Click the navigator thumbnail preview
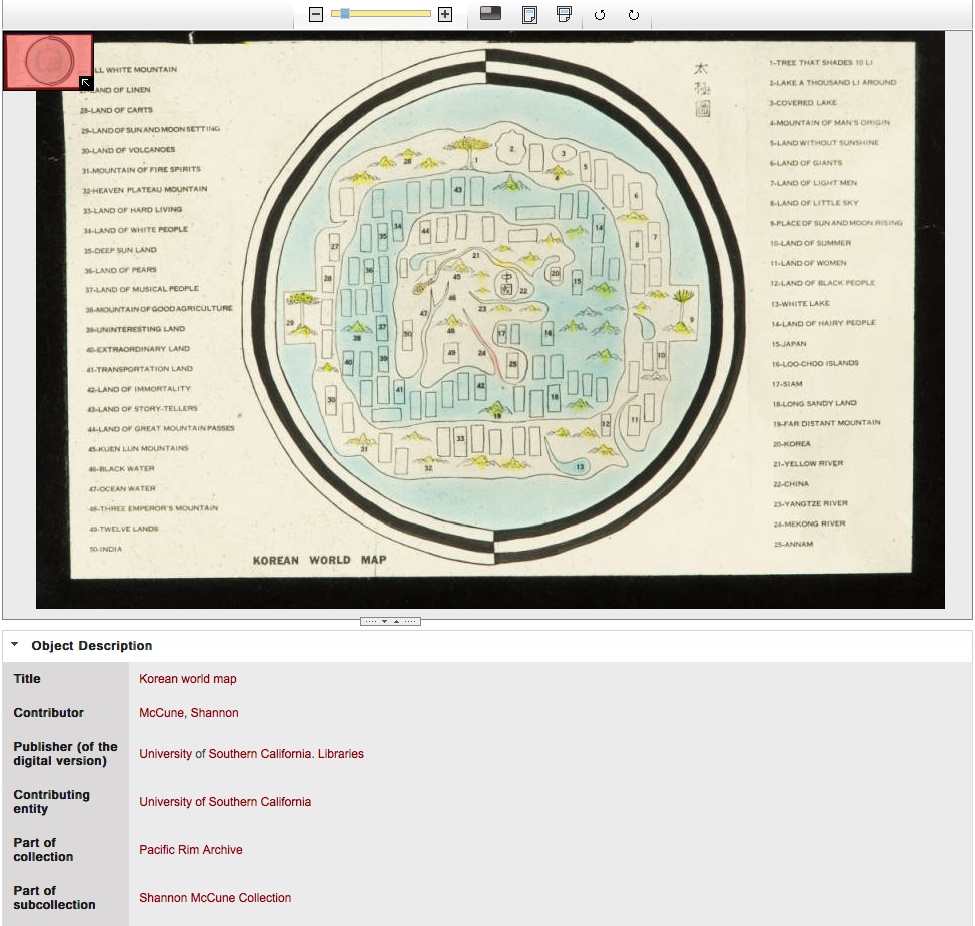The height and width of the screenshot is (926, 975). coord(45,59)
